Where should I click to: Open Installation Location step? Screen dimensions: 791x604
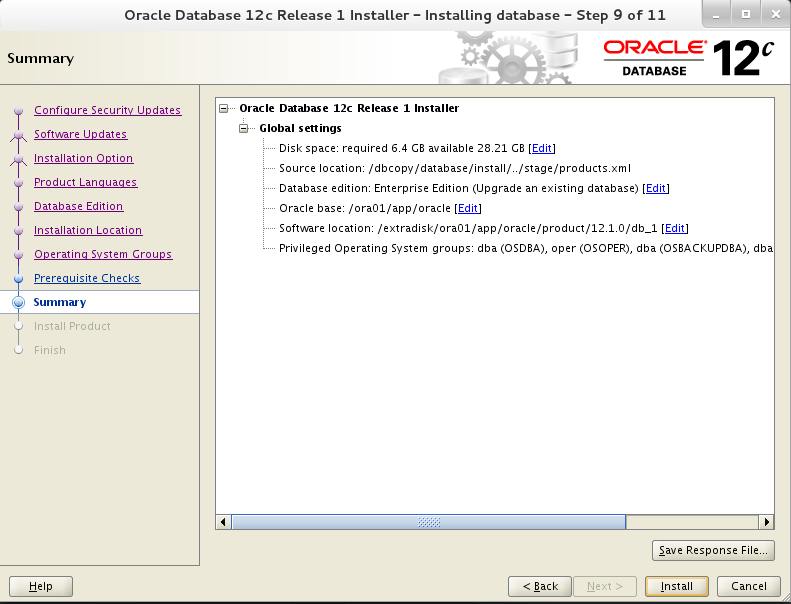point(88,230)
